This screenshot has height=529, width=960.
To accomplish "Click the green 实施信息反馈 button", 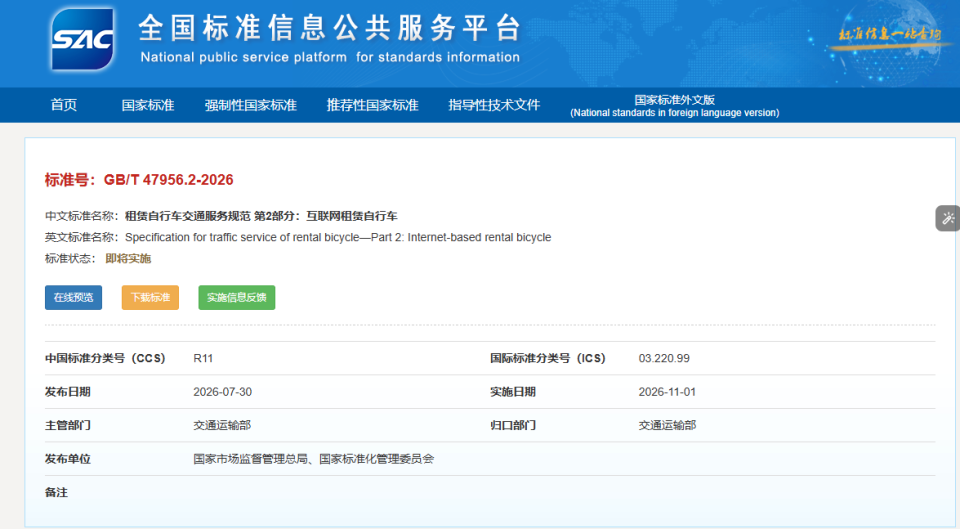I will (x=237, y=298).
